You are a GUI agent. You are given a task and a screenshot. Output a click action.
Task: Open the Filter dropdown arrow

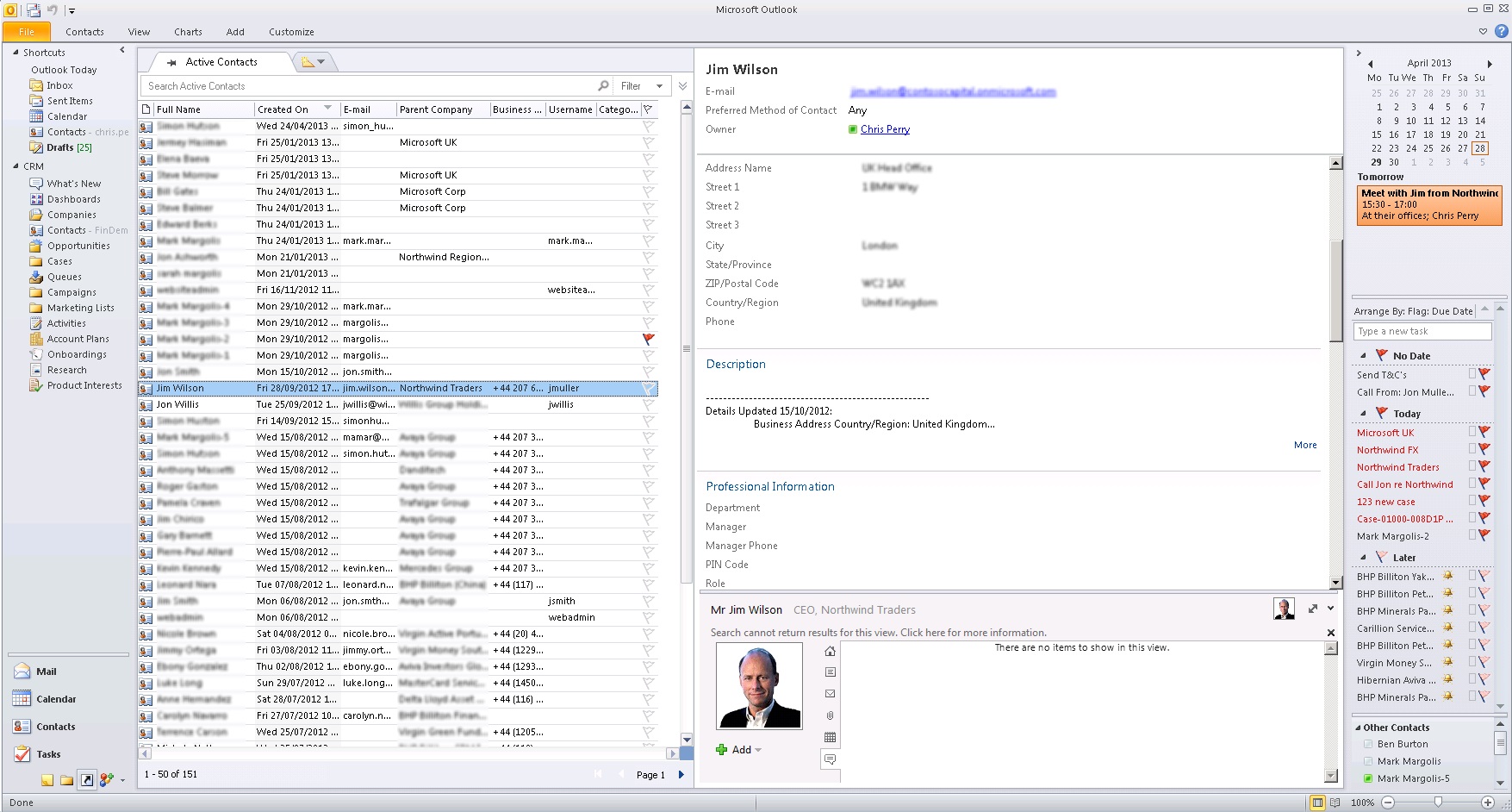click(660, 86)
